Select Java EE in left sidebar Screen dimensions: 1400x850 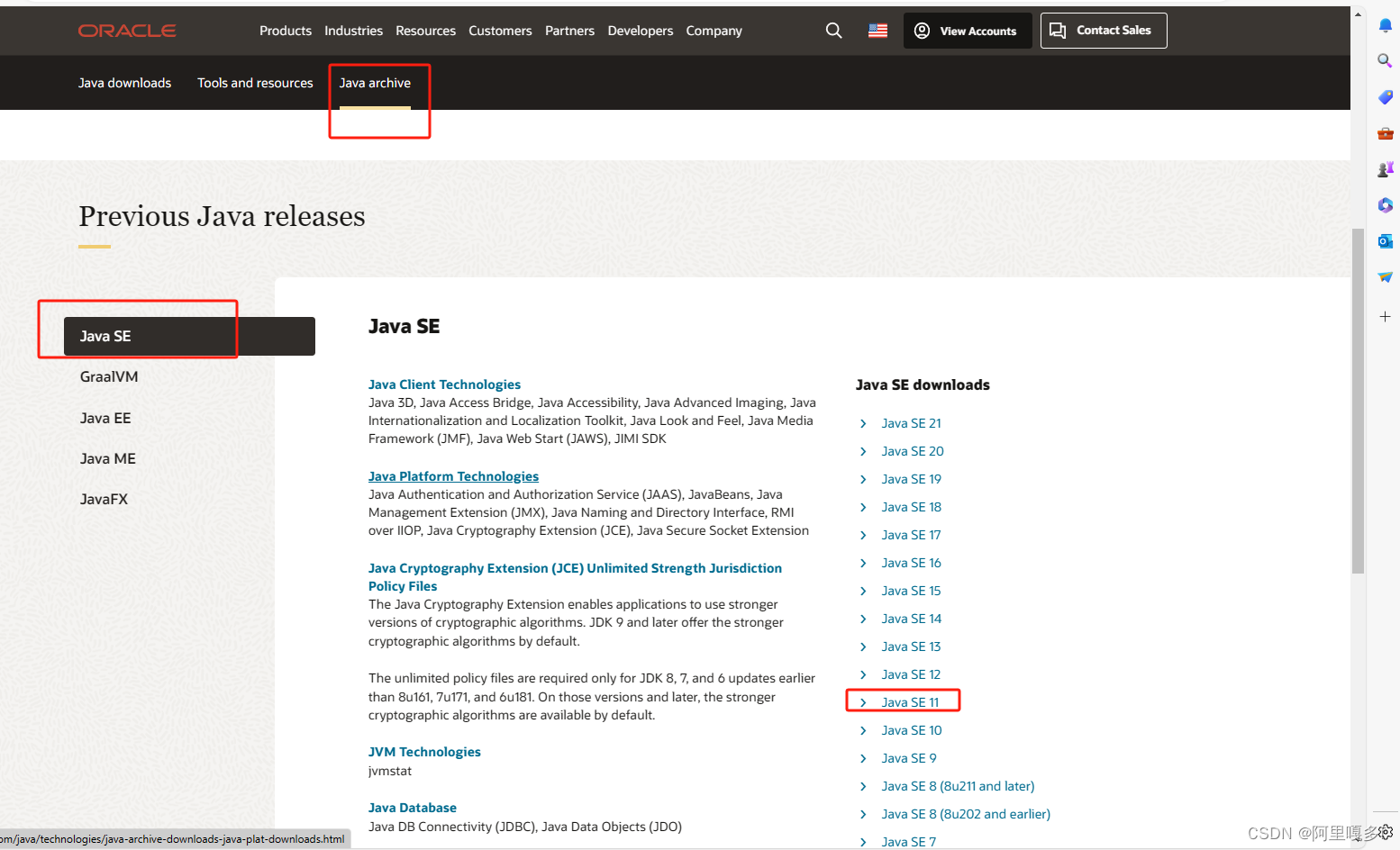105,418
